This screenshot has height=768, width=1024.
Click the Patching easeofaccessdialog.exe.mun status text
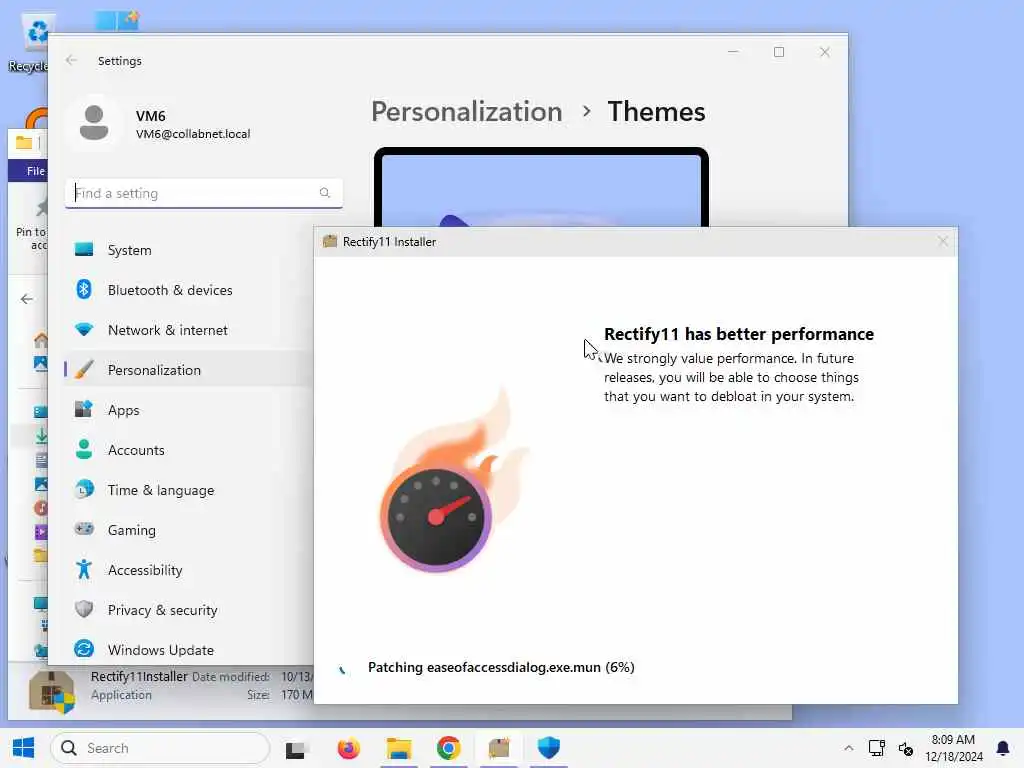pos(501,667)
